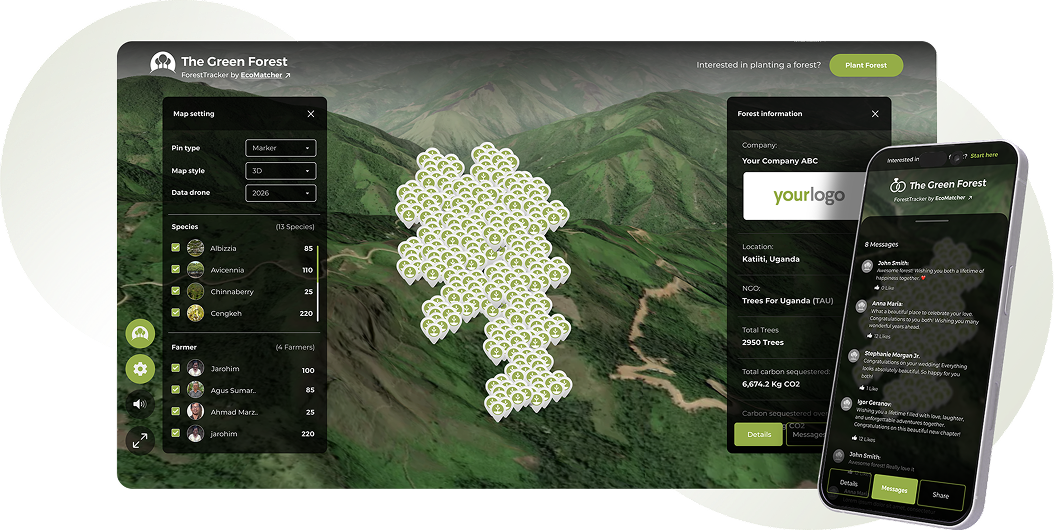Image resolution: width=1054 pixels, height=530 pixels.
Task: Open the Messages tab on the phone
Action: pyautogui.click(x=894, y=489)
